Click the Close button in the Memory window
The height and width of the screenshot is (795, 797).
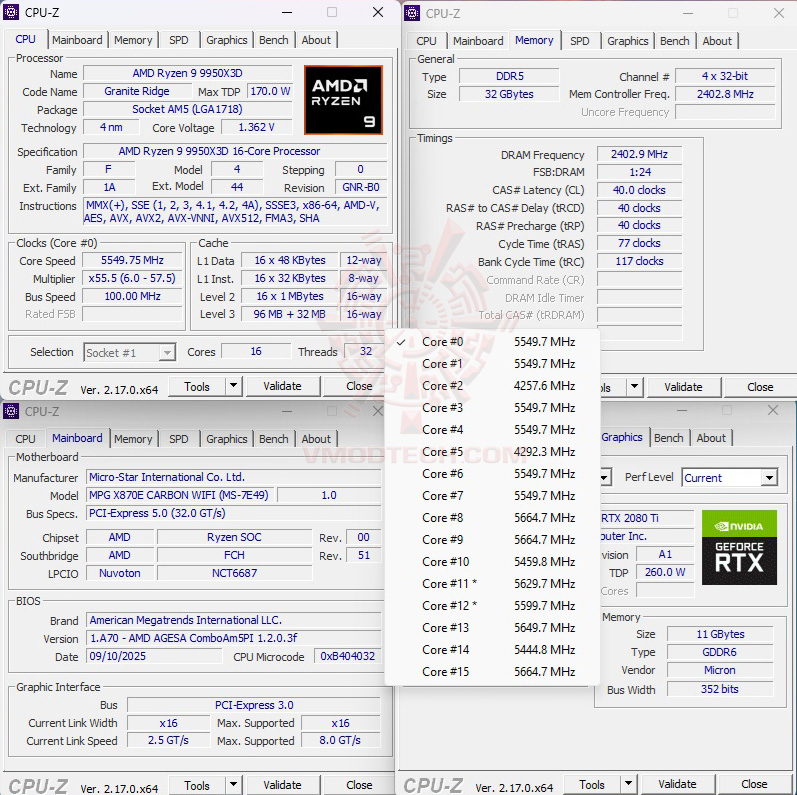click(x=760, y=387)
